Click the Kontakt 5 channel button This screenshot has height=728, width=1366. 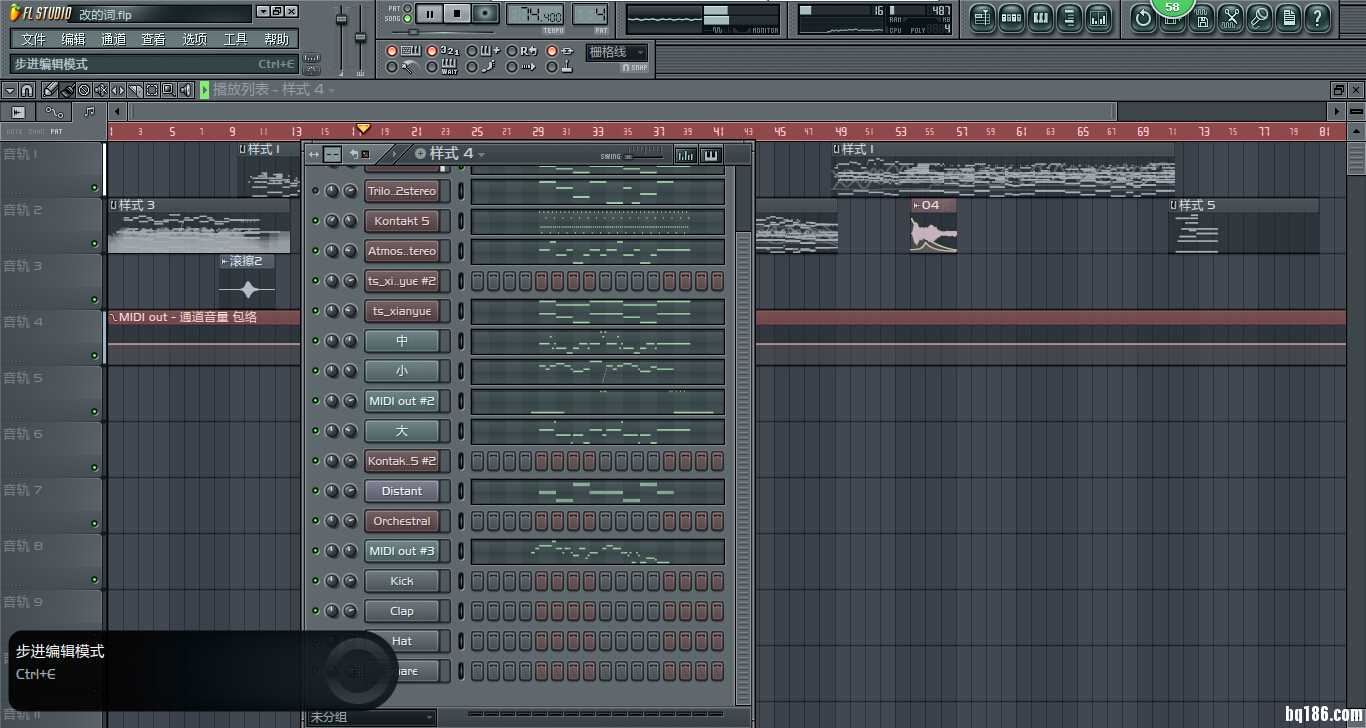(x=402, y=221)
